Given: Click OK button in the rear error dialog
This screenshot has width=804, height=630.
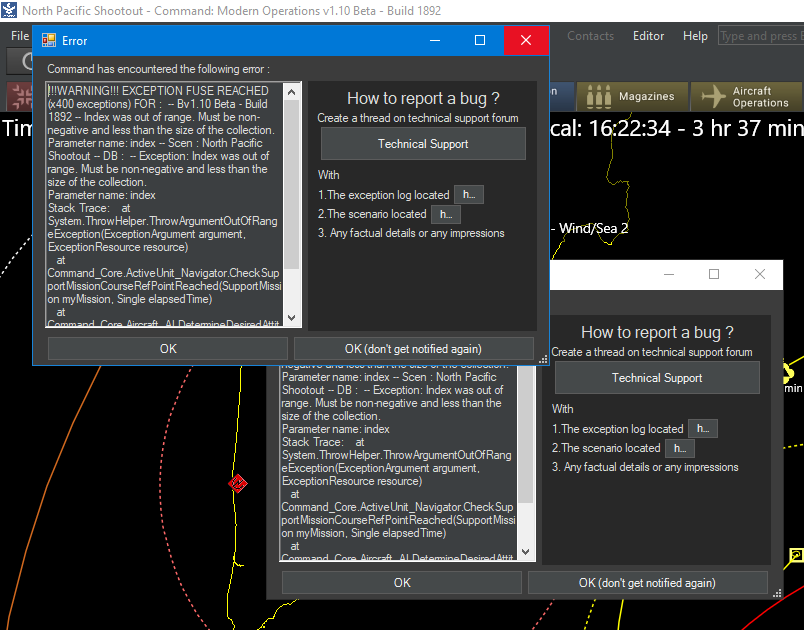Looking at the screenshot, I should click(x=401, y=583).
